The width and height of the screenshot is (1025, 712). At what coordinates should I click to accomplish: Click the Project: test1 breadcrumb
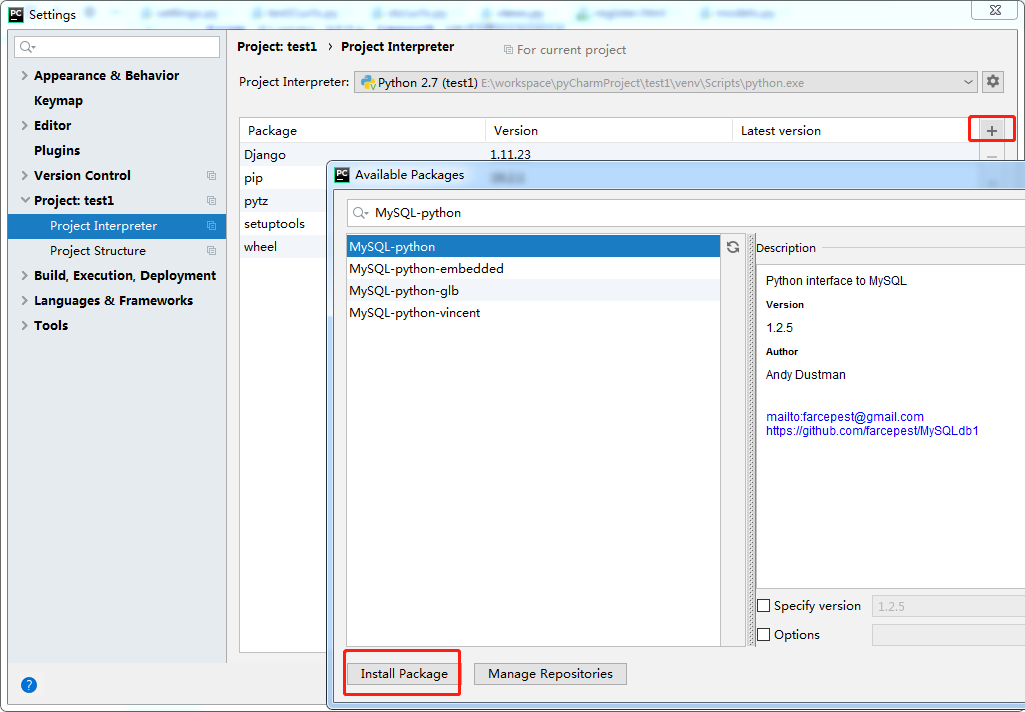click(x=277, y=47)
